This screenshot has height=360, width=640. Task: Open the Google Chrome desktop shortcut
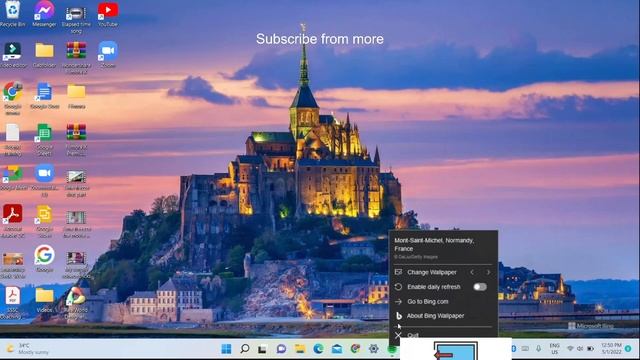(x=13, y=98)
